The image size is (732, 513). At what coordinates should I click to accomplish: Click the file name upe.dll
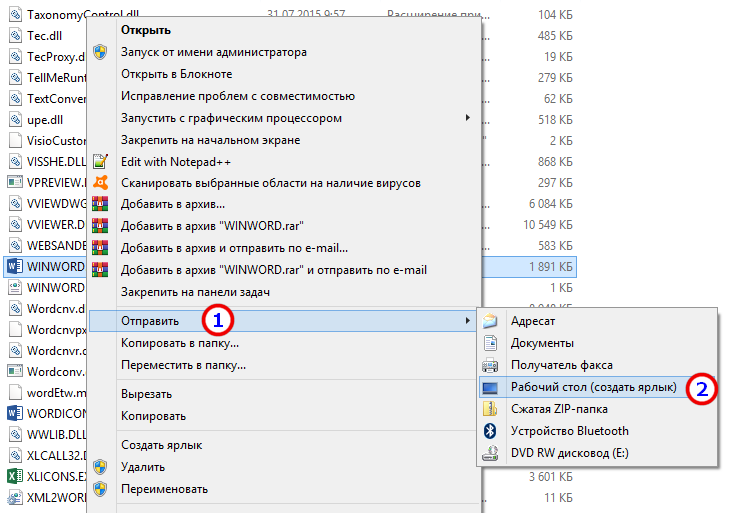(45, 120)
